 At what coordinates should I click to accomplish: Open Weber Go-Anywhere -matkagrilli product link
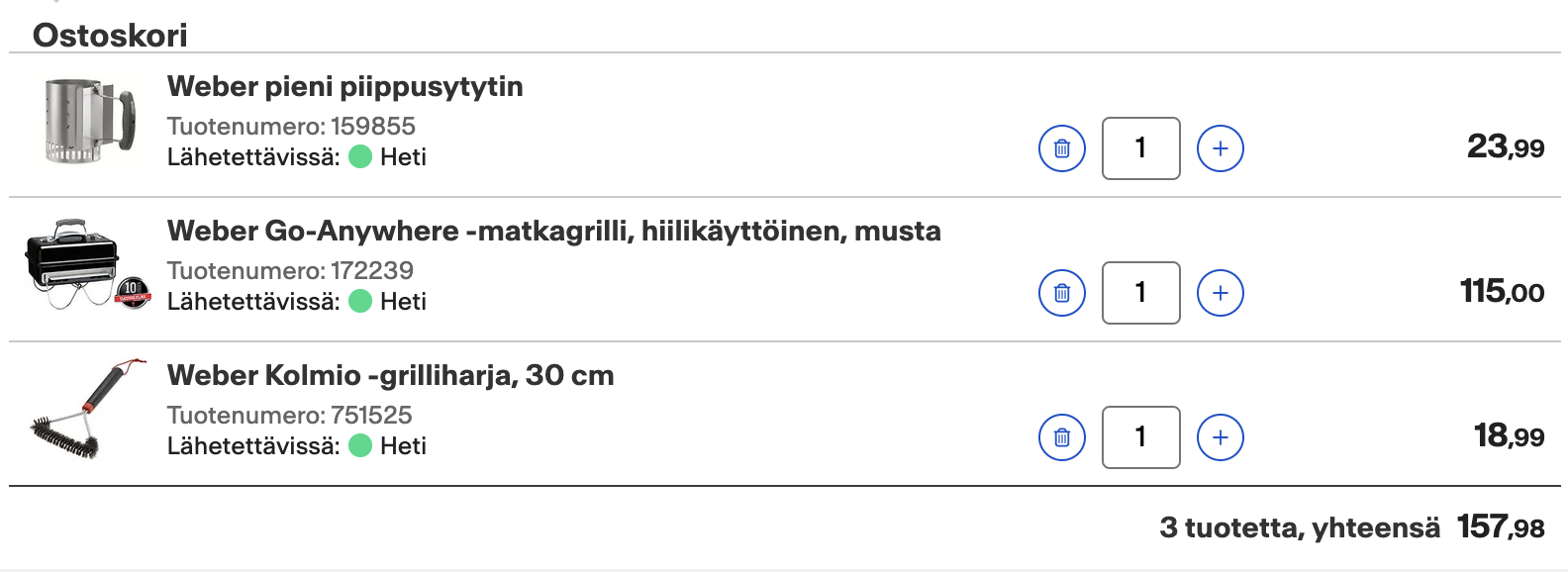coord(553,231)
